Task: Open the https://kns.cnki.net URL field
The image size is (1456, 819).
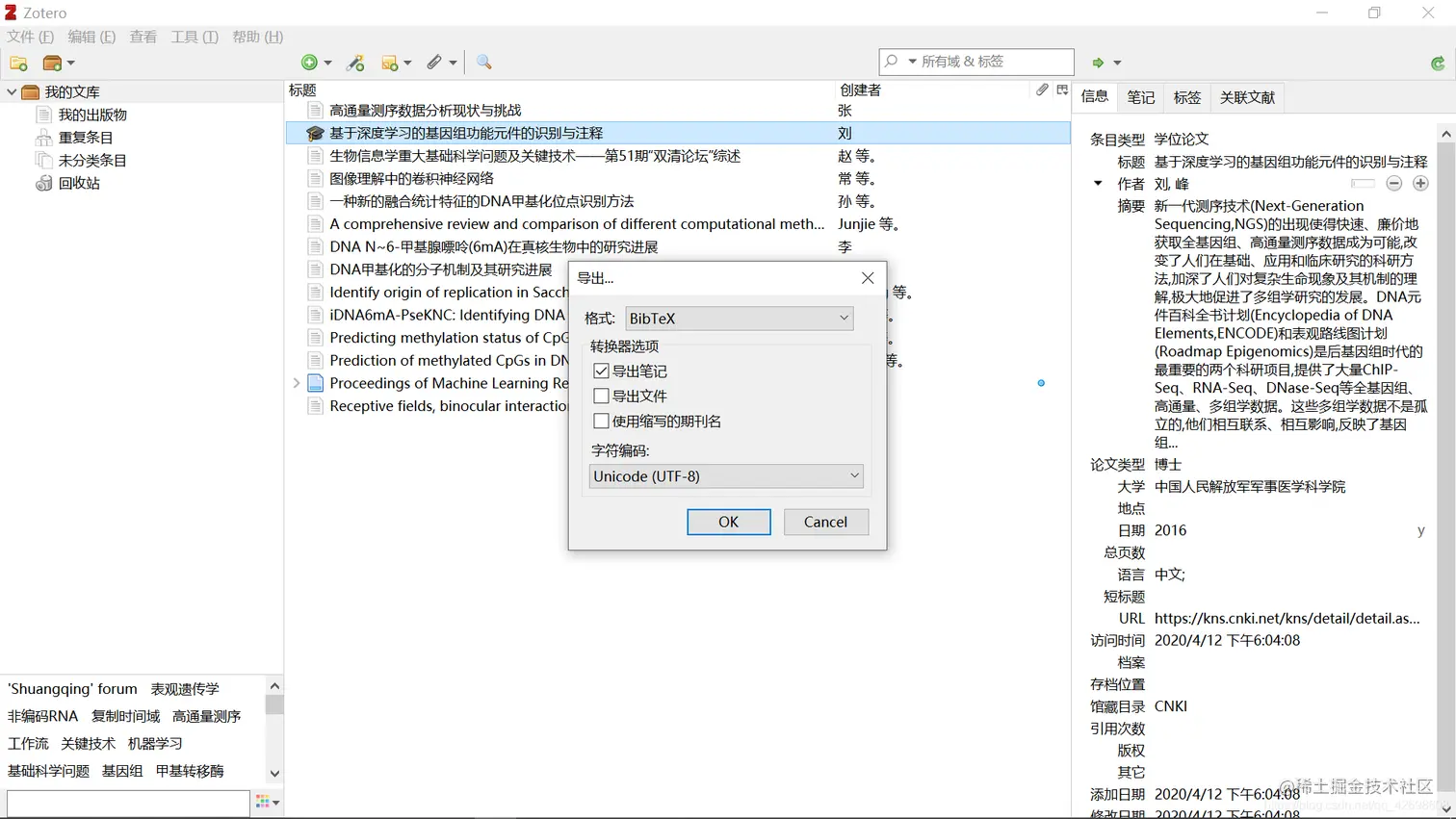Action: (x=1287, y=618)
